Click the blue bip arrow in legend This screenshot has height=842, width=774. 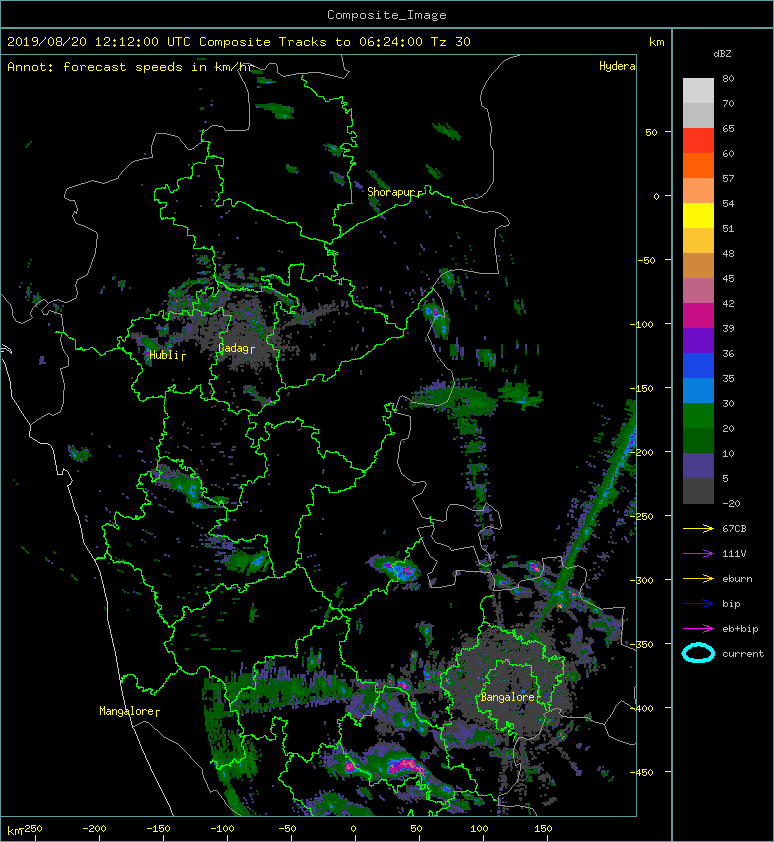tap(698, 604)
